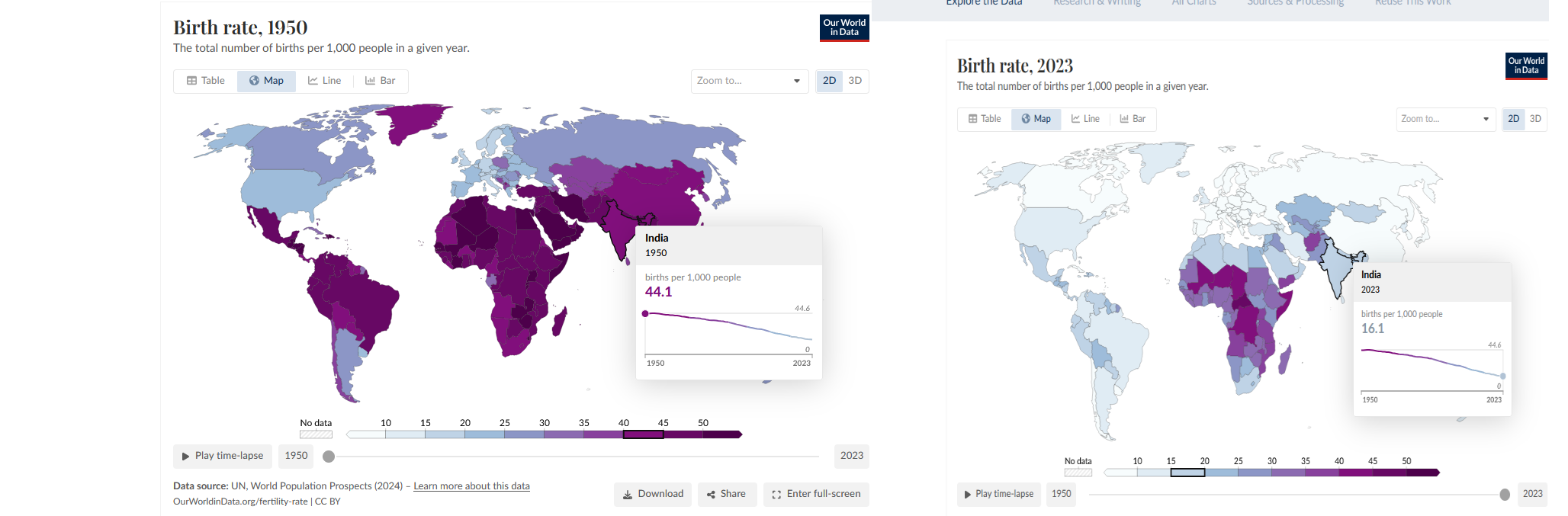Click 'Birth rate, 1950' chart title
Image resolution: width=1568 pixels, height=516 pixels.
(240, 27)
